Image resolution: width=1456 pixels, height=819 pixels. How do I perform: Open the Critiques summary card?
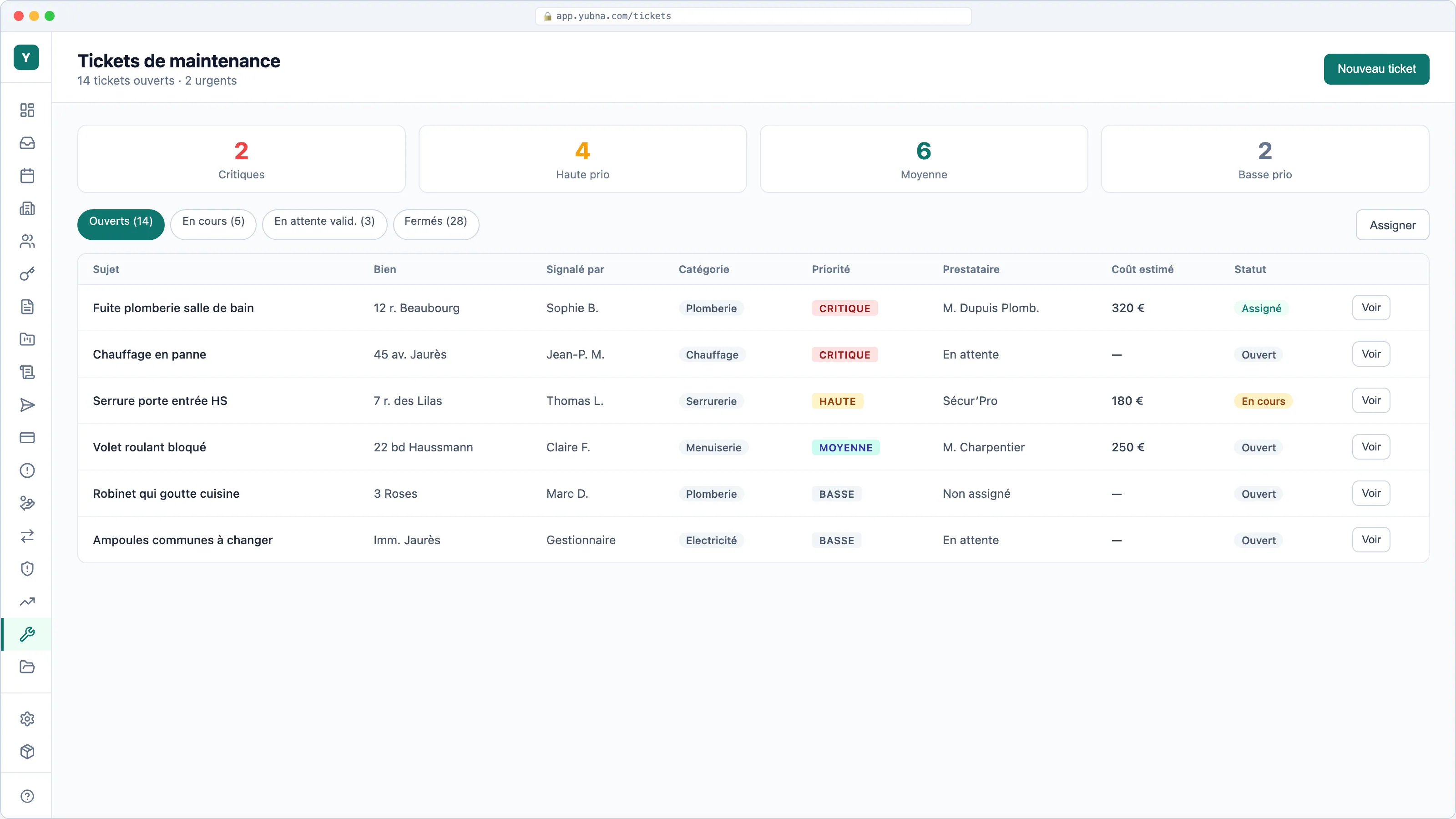tap(241, 159)
